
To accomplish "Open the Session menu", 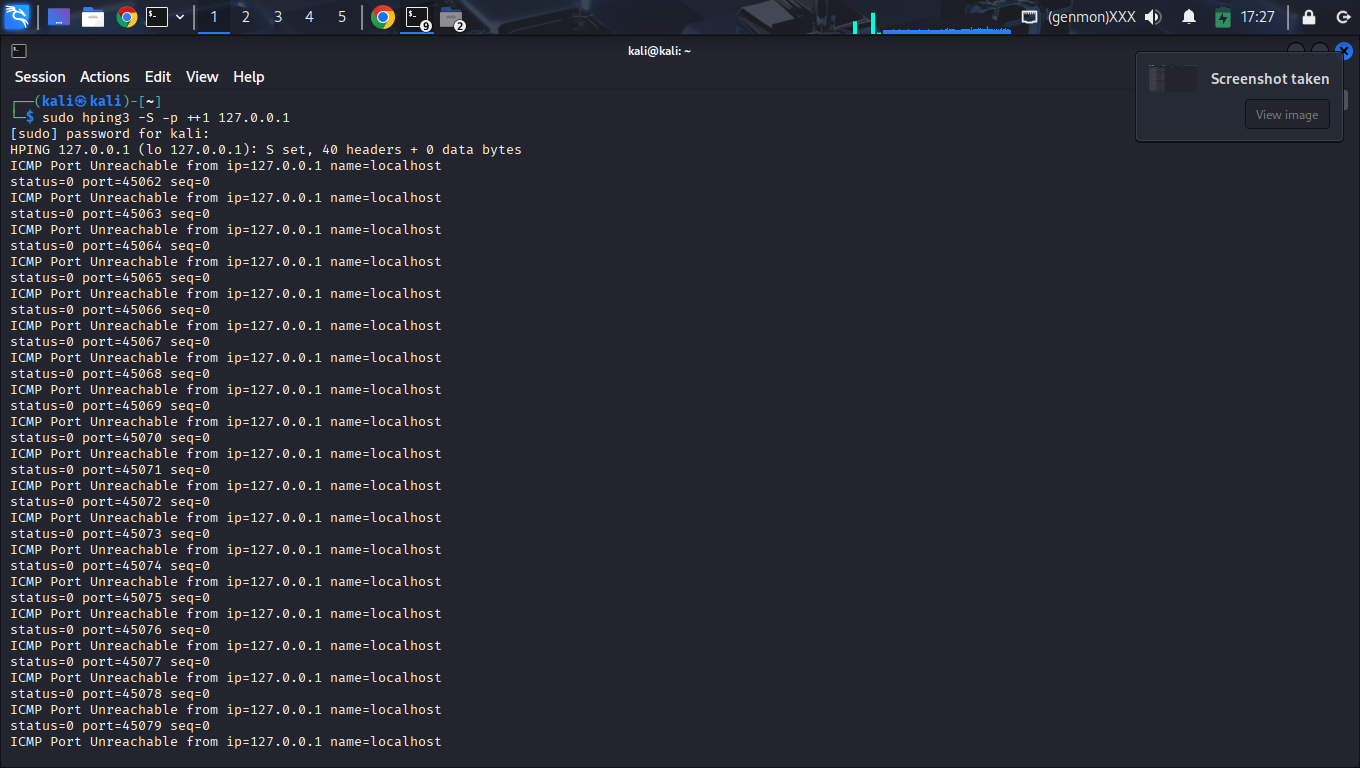I will (x=40, y=77).
